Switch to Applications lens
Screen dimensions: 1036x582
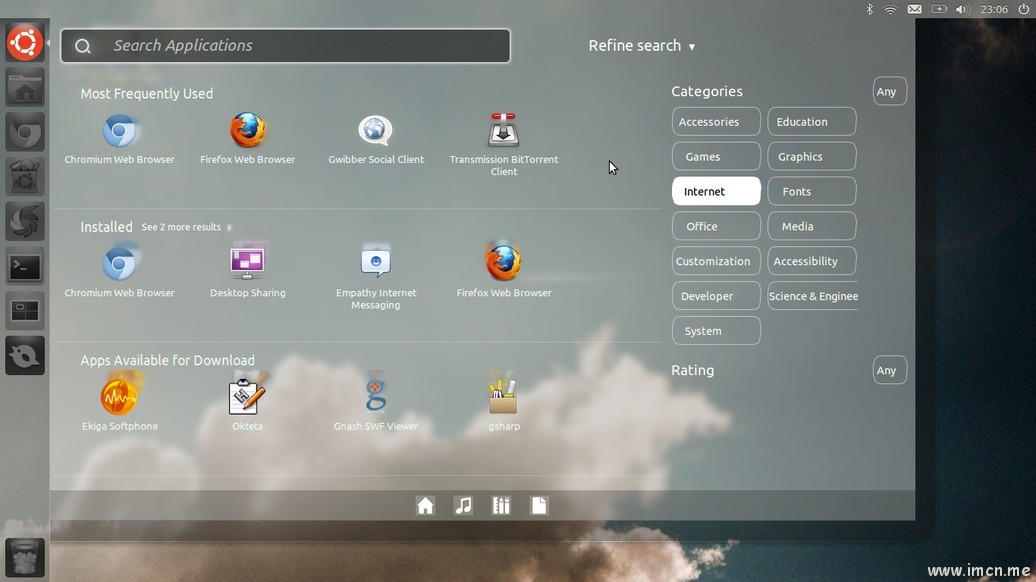(501, 505)
